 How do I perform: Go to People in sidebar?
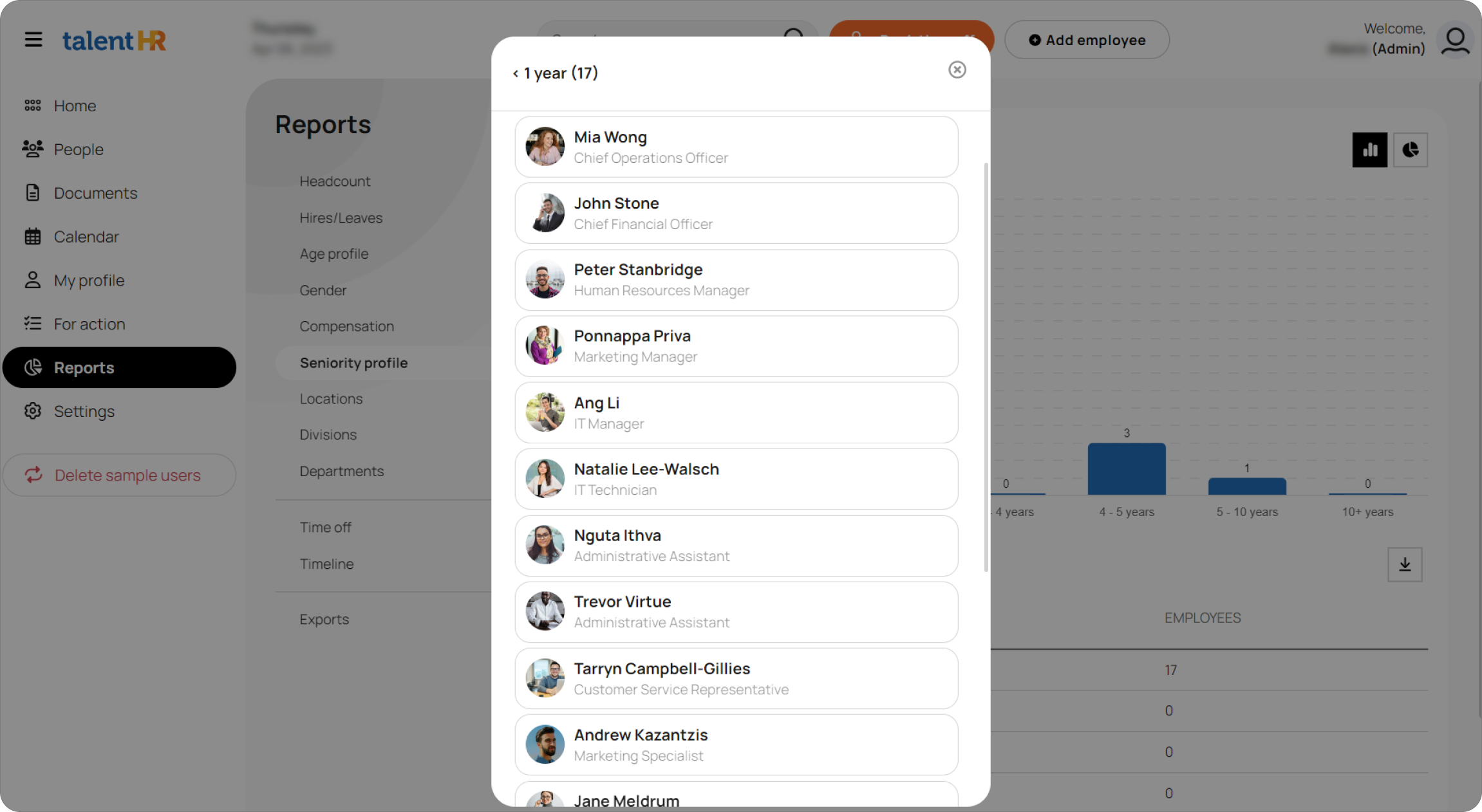(x=79, y=149)
